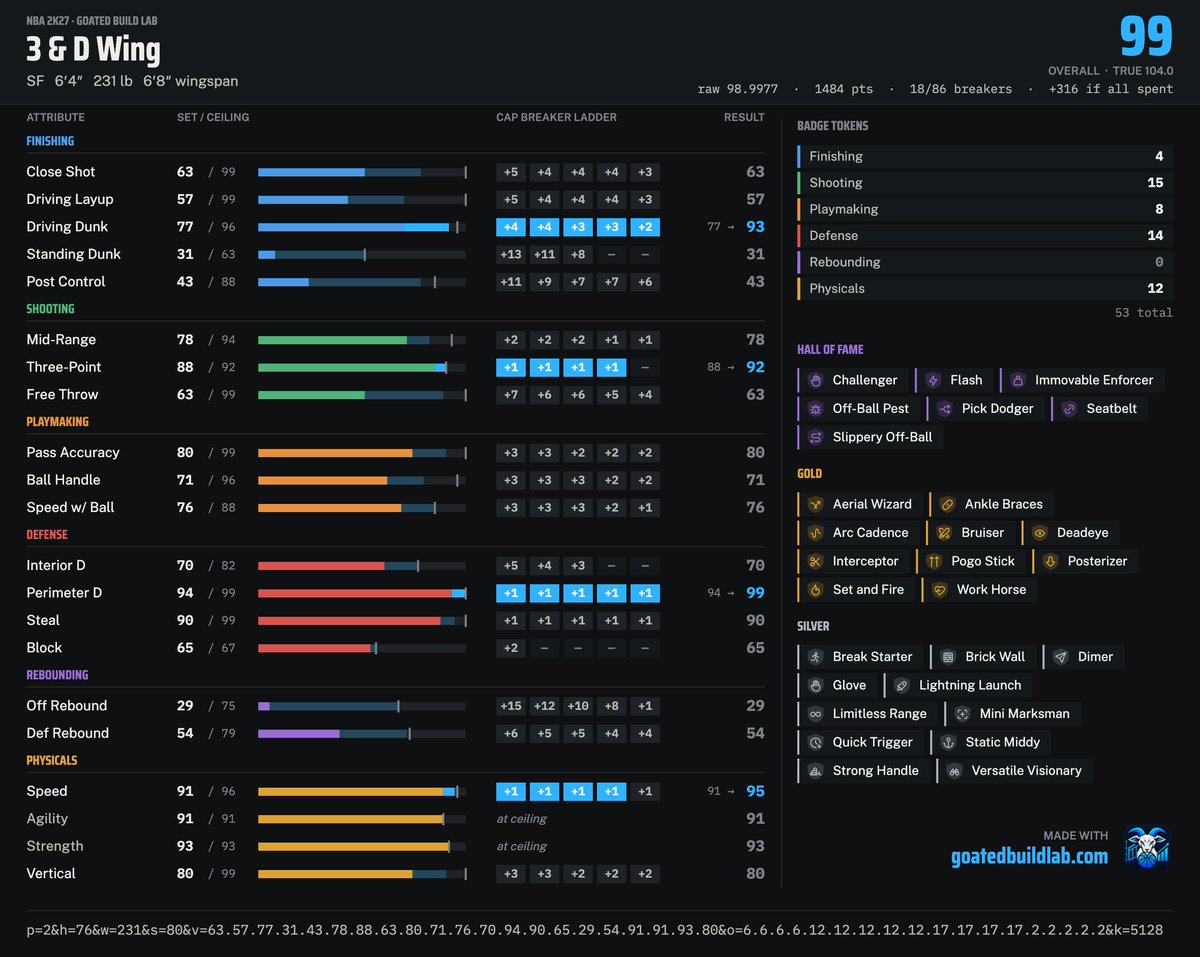Click the Dimer badge icon
The width and height of the screenshot is (1200, 957).
[x=1060, y=657]
